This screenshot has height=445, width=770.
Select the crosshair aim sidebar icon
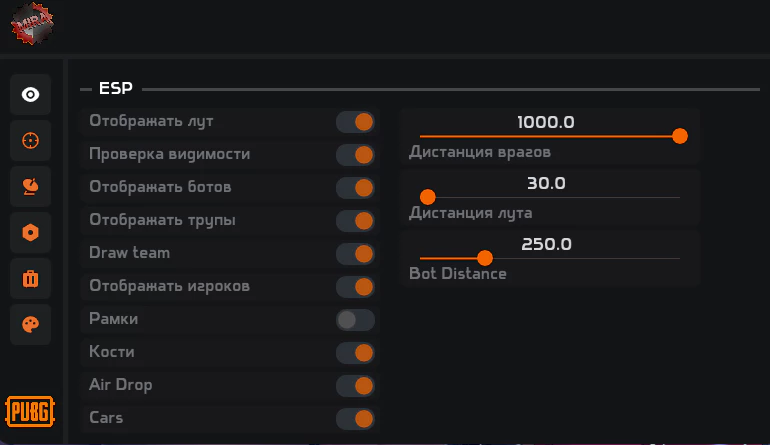point(30,140)
